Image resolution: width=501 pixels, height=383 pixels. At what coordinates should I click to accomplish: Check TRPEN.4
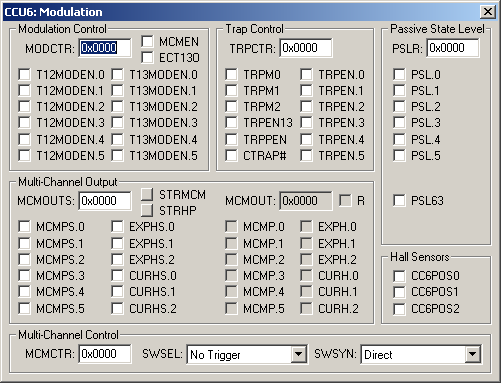coord(306,139)
